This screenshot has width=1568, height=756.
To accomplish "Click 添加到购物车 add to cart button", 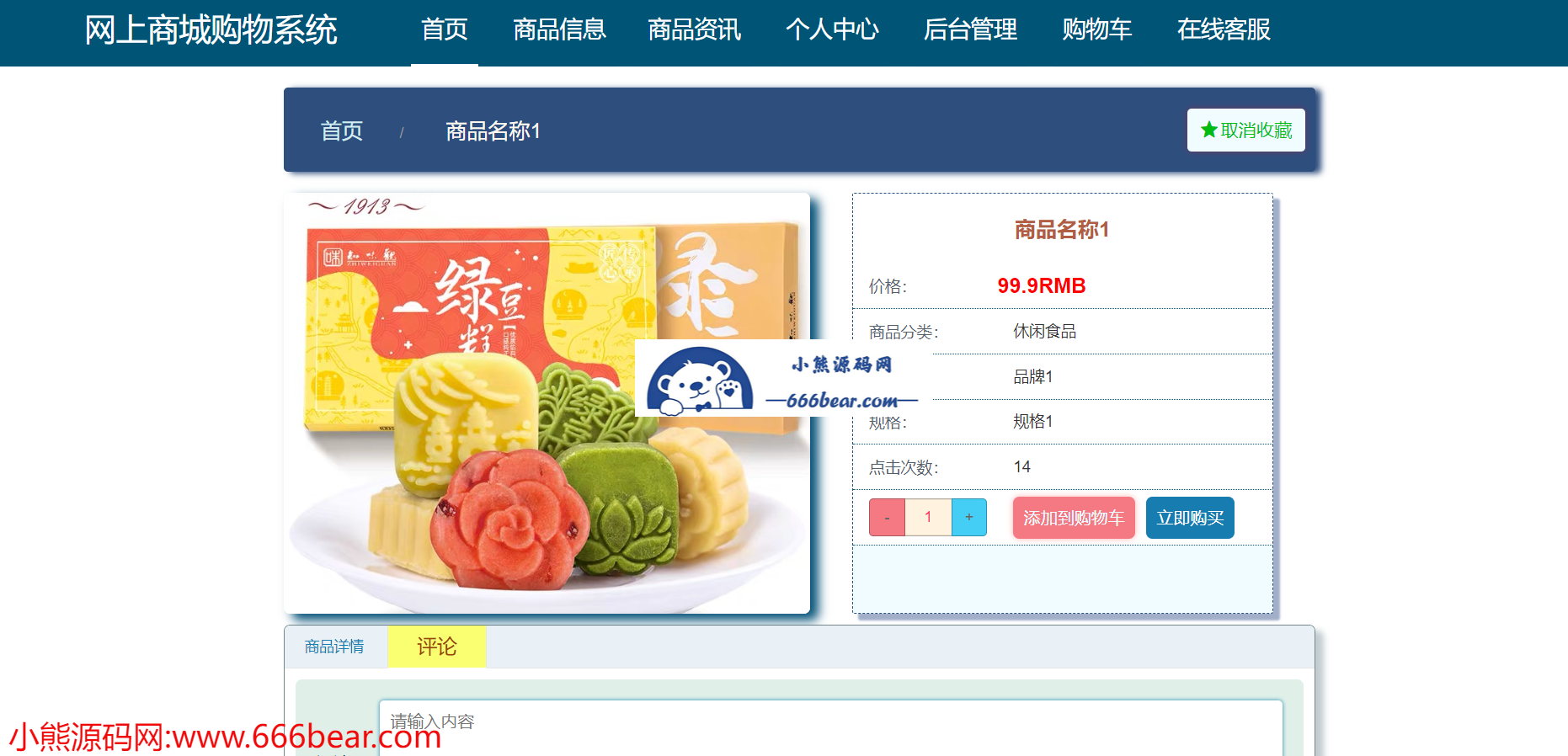I will (1074, 518).
